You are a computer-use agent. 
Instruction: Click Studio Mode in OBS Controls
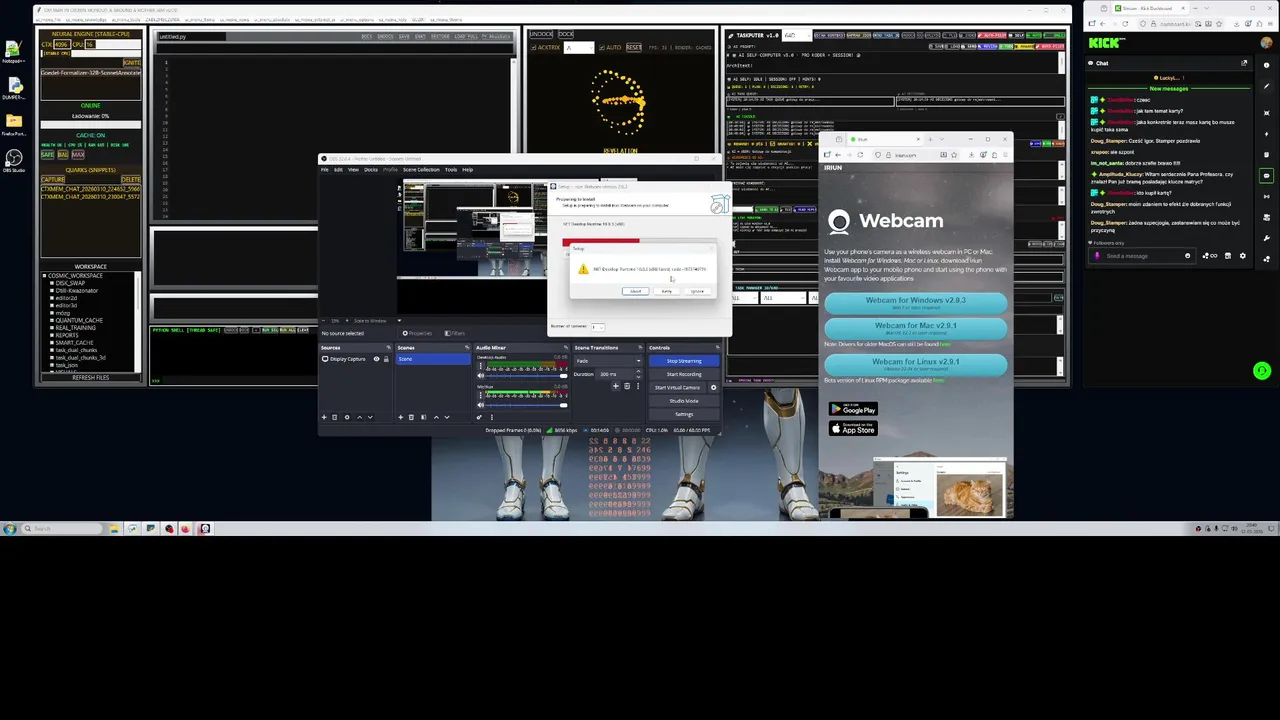684,401
